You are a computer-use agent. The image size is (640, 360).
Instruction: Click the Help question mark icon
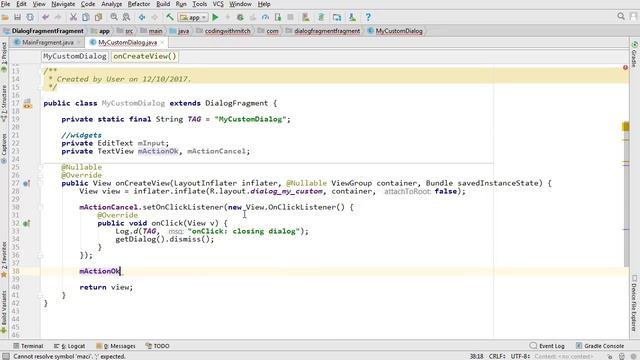coord(368,18)
